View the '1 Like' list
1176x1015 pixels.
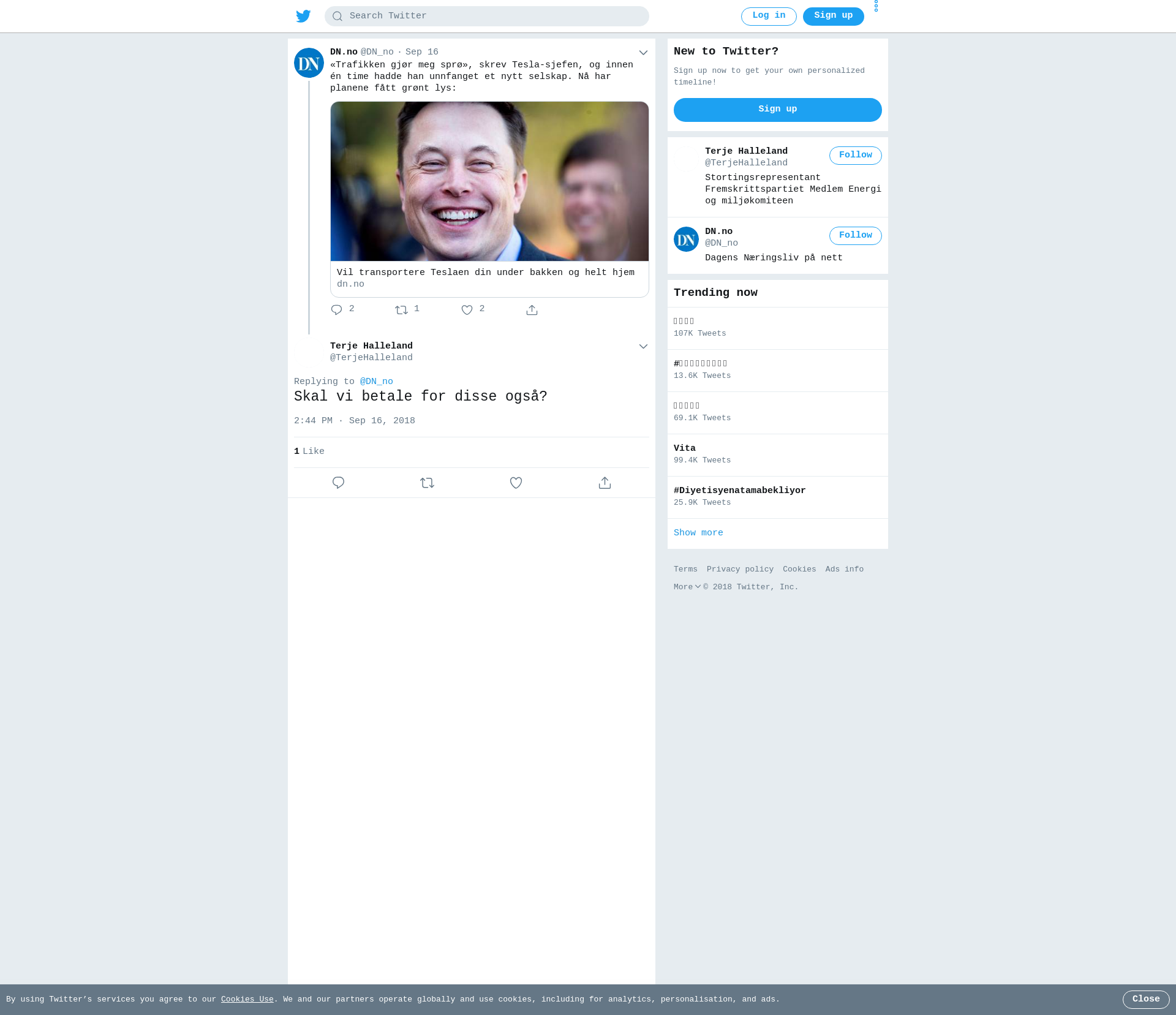pyautogui.click(x=309, y=451)
